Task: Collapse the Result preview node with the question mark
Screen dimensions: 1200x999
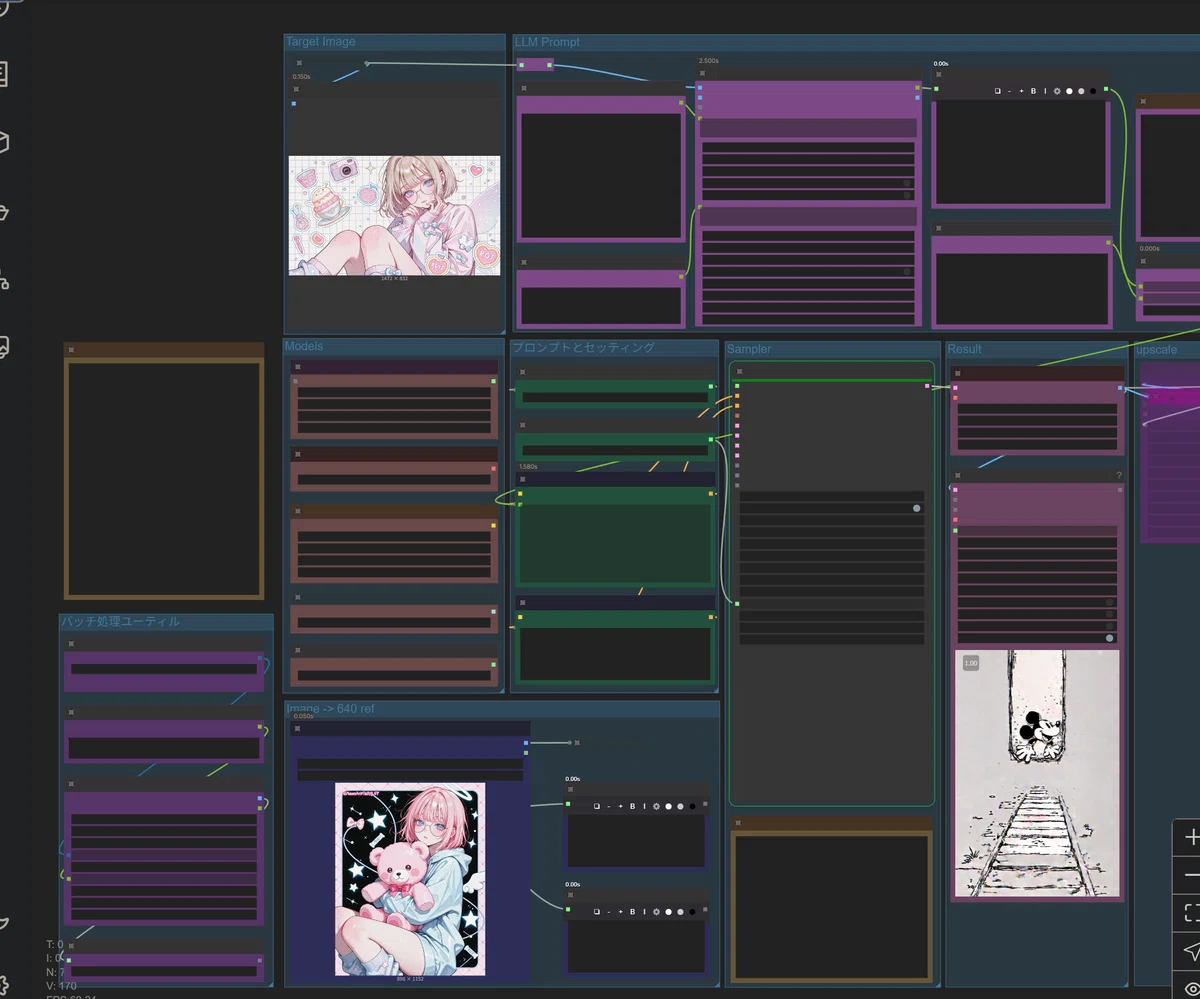Action: [958, 476]
